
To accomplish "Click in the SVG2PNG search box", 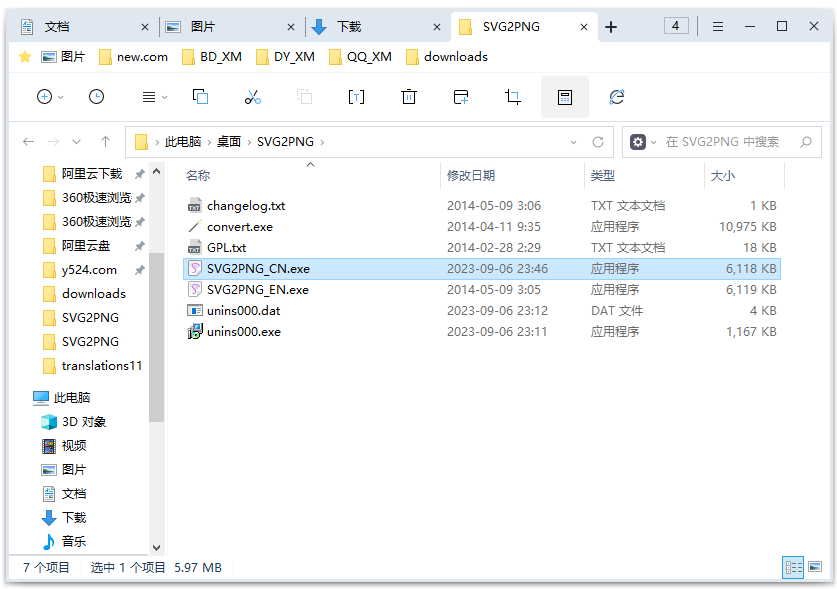I will click(722, 142).
